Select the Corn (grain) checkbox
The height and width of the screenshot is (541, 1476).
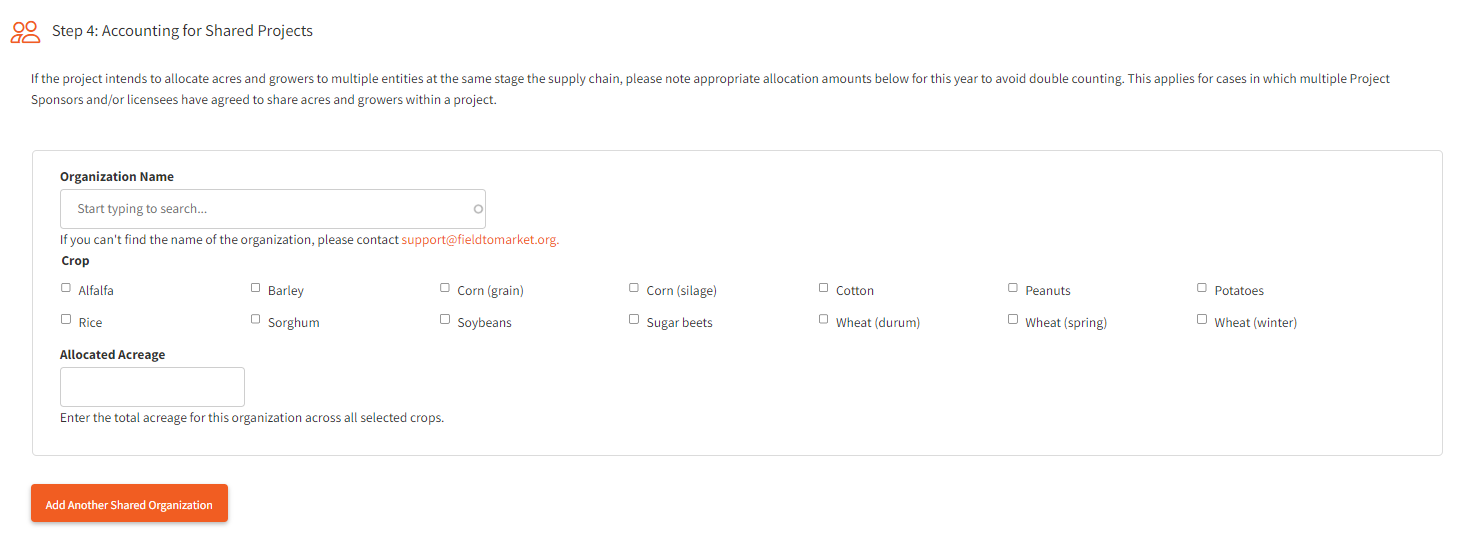click(x=445, y=288)
